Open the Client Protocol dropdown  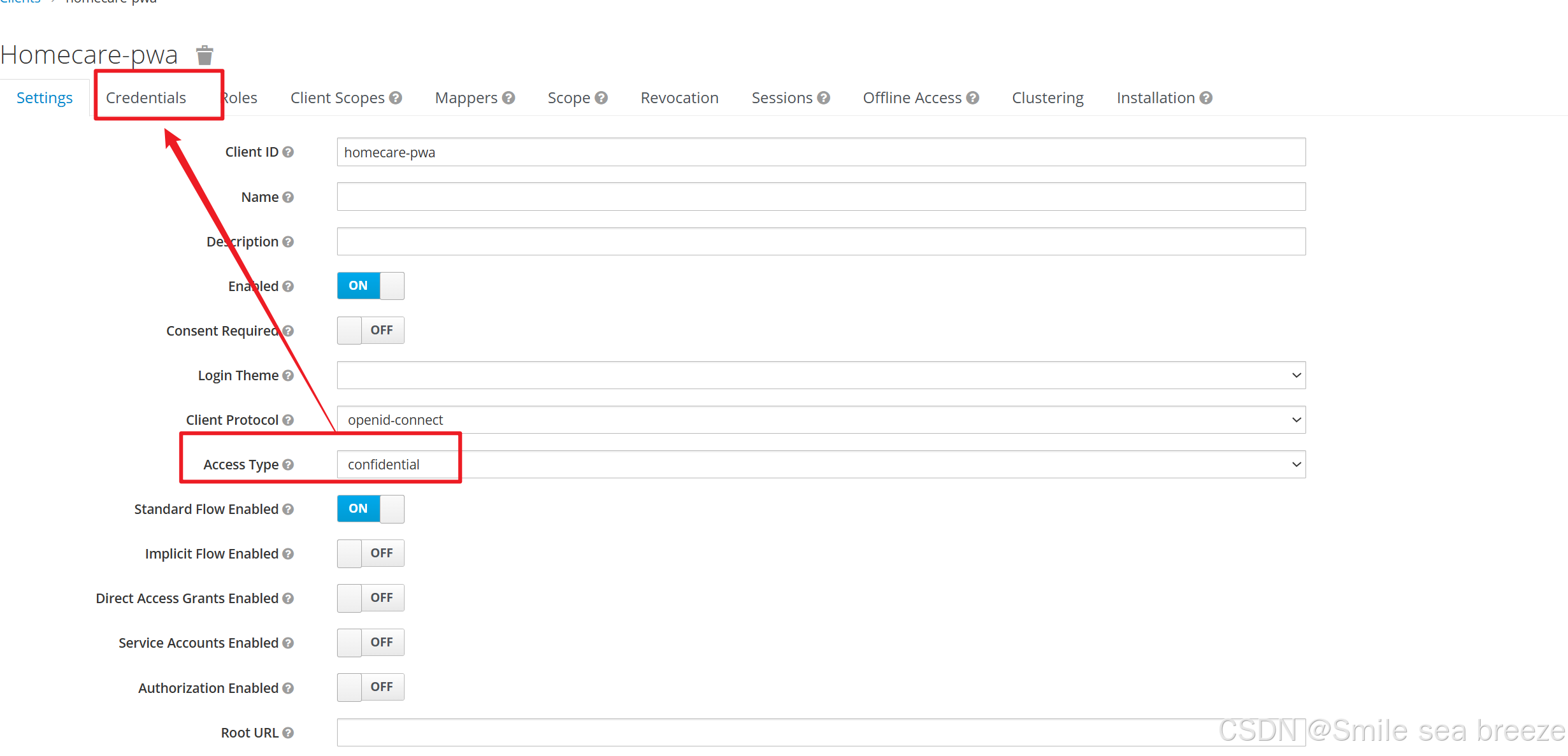click(x=821, y=420)
